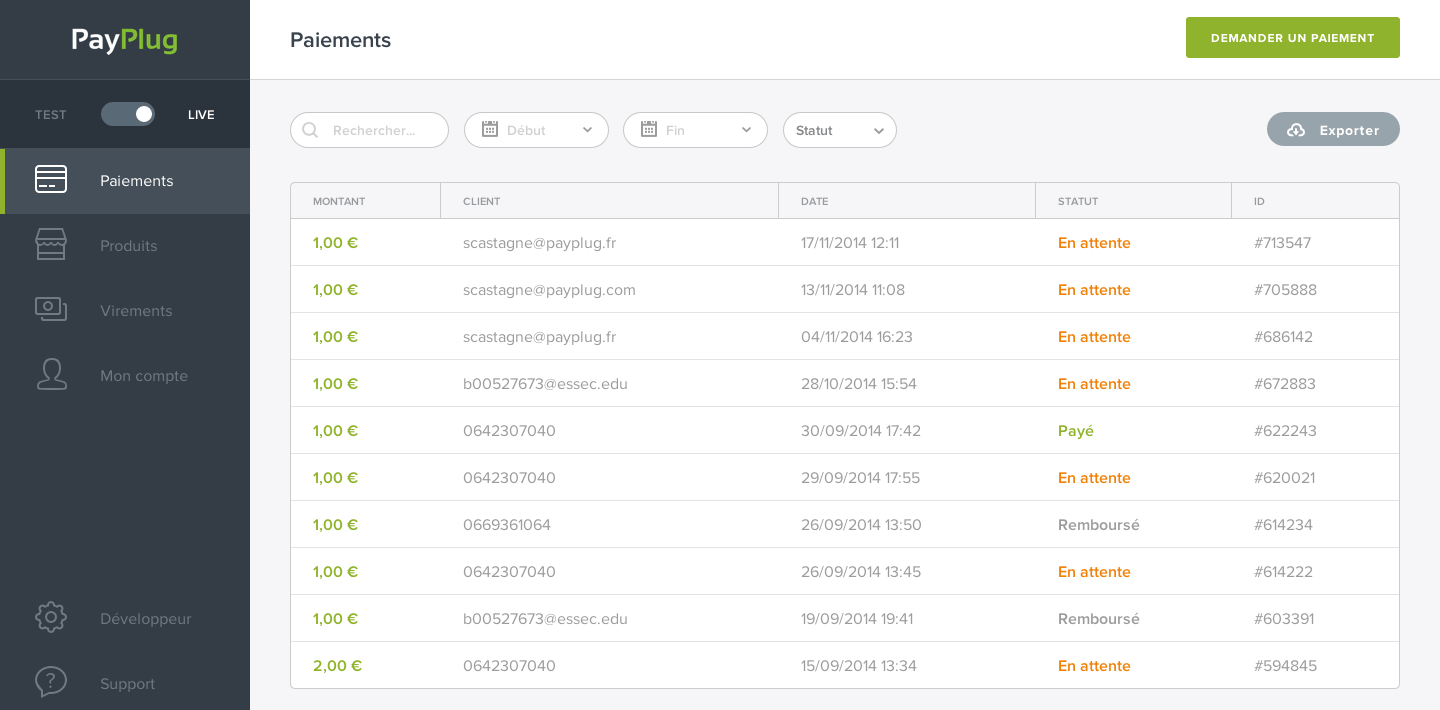
Task: Select the Paiements menu item
Action: pyautogui.click(x=136, y=181)
